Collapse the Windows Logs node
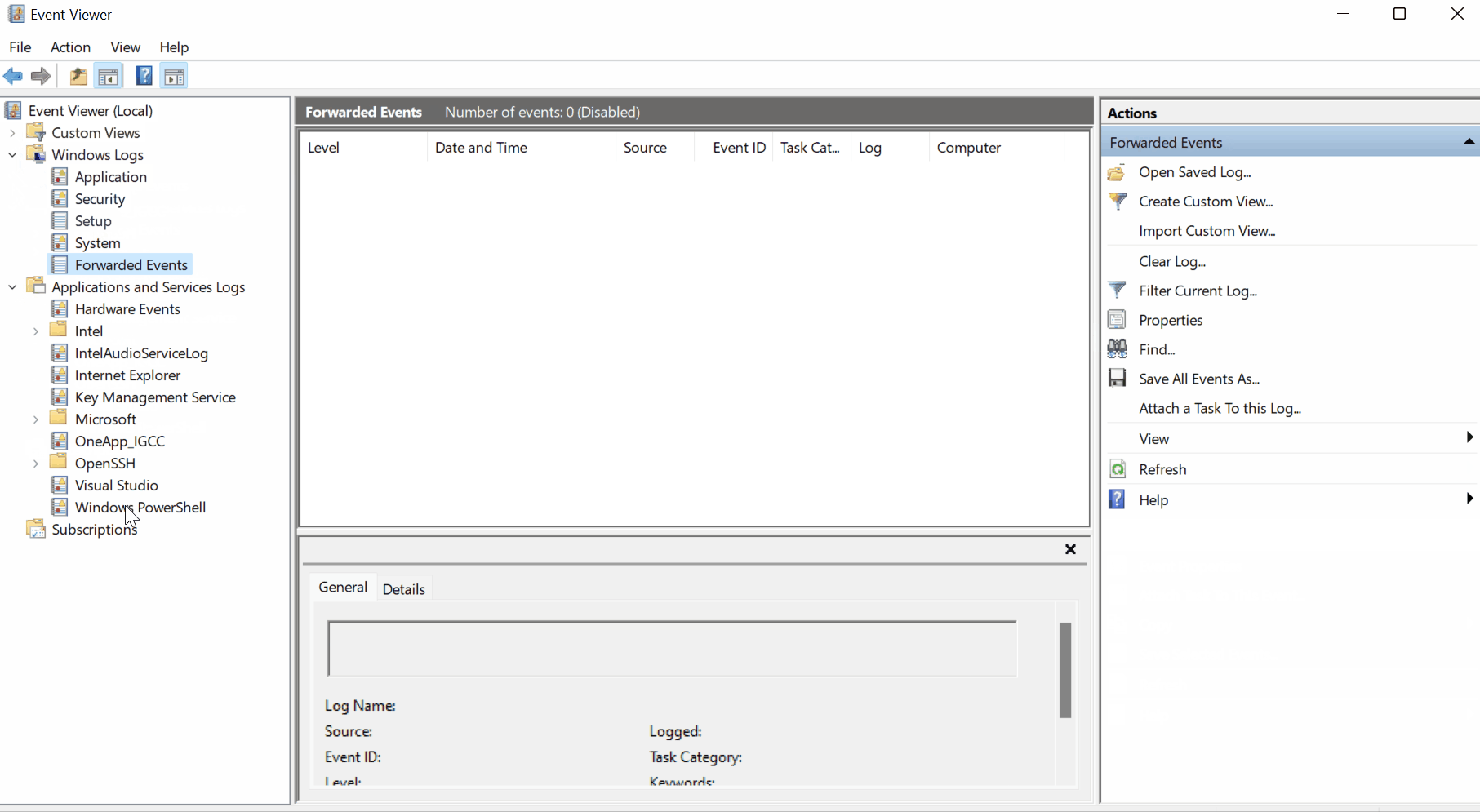 click(12, 154)
